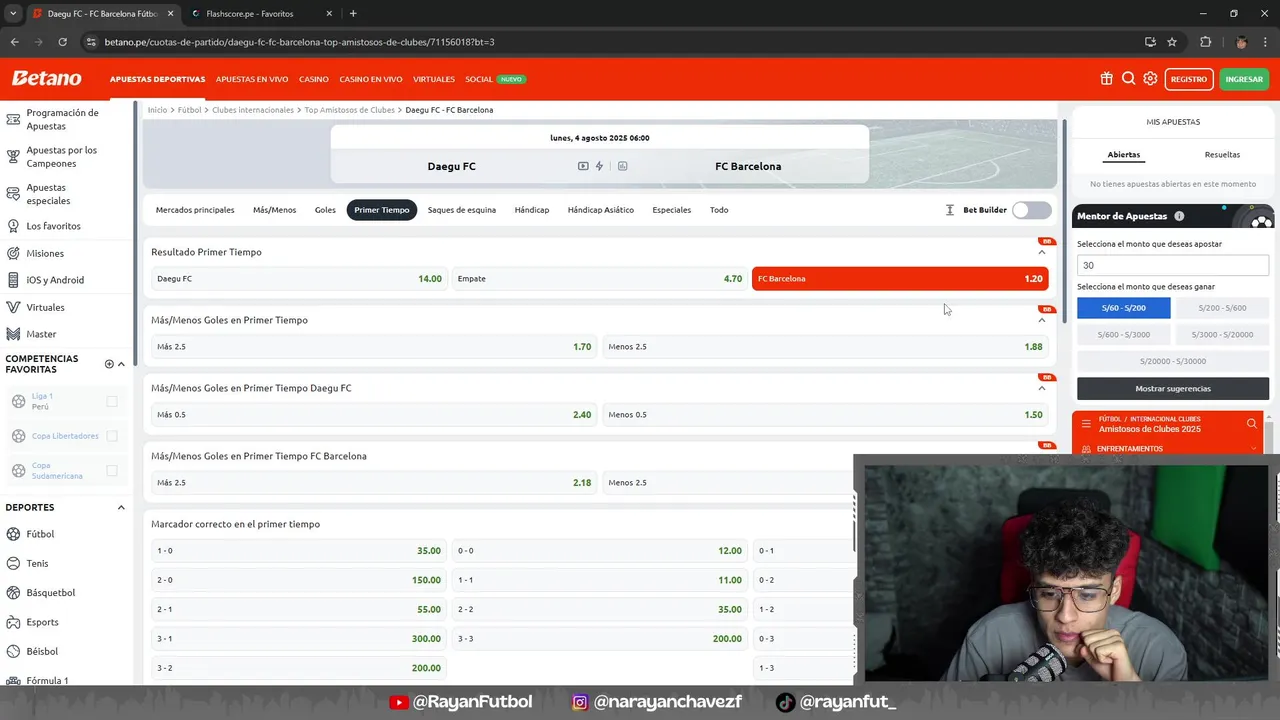Image resolution: width=1280 pixels, height=720 pixels.
Task: Select the S/200 - S/600 win amount
Action: click(x=1222, y=308)
